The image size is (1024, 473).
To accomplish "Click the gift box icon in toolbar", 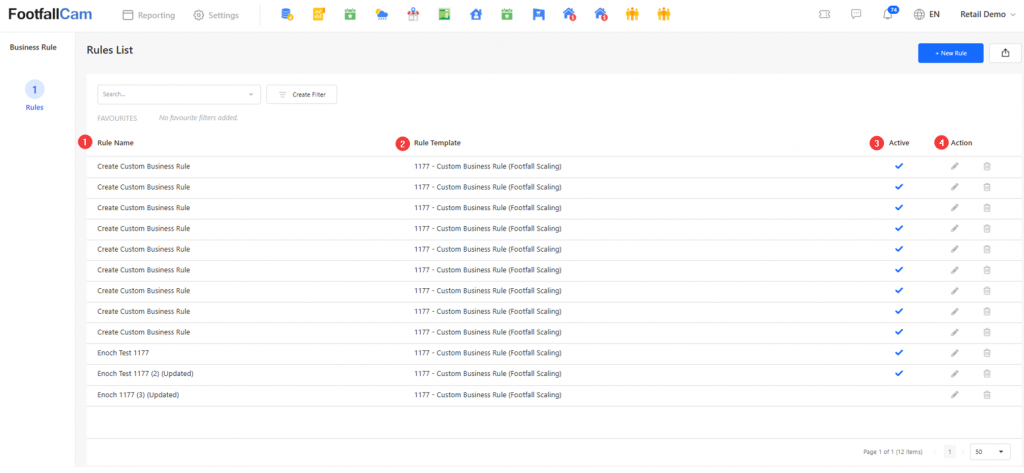I will (x=413, y=15).
